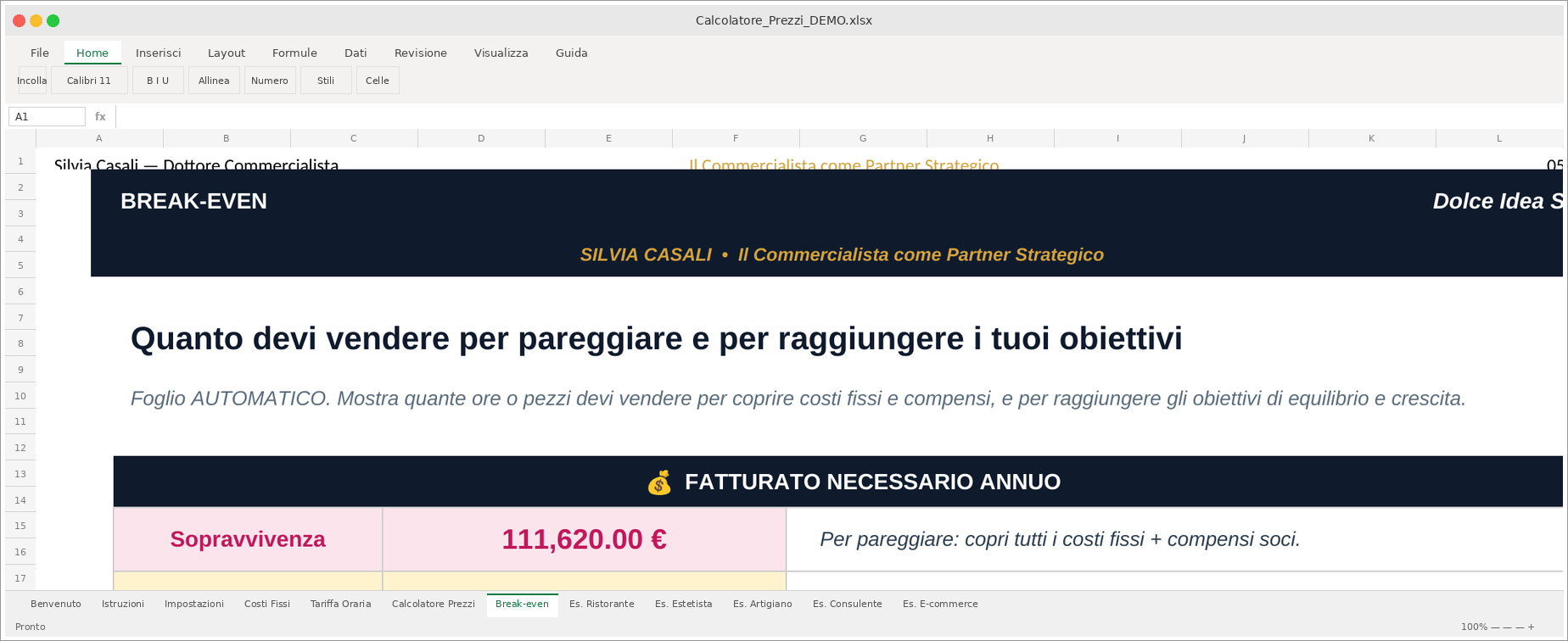The width and height of the screenshot is (1568, 641).
Task: Select column E header
Action: tap(608, 138)
